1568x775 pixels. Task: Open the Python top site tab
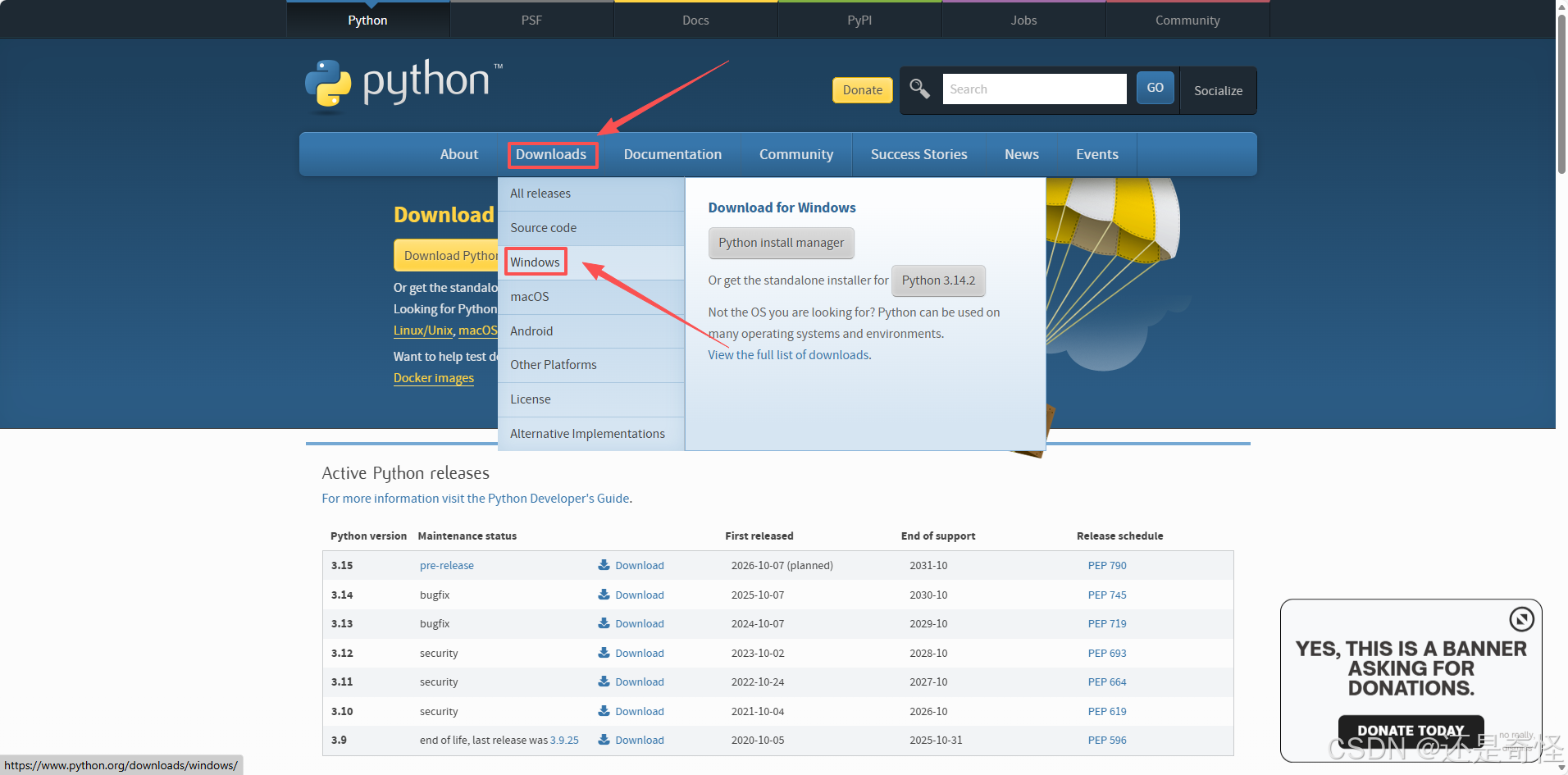tap(367, 20)
